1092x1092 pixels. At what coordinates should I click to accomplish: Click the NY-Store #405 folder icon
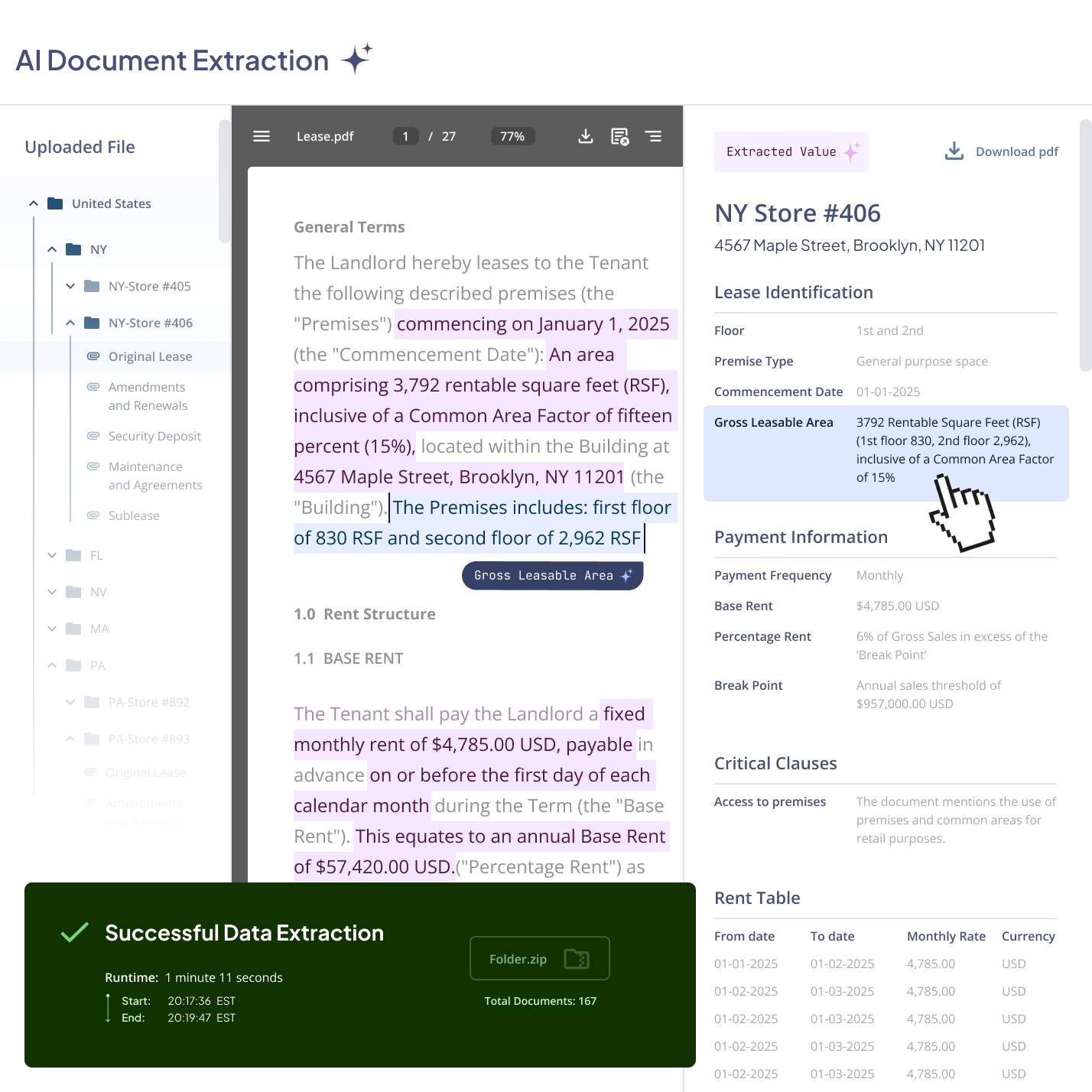tap(92, 286)
